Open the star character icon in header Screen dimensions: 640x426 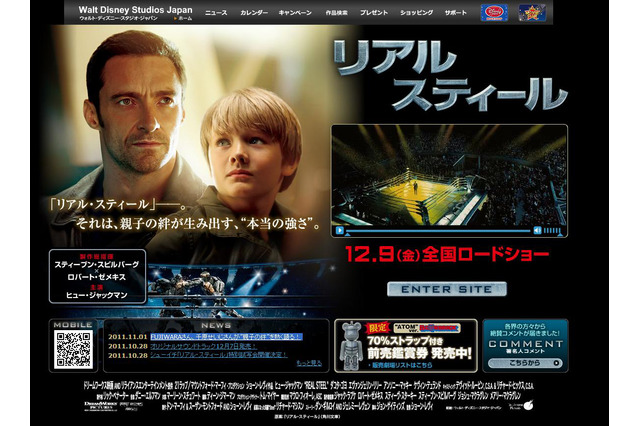[532, 13]
